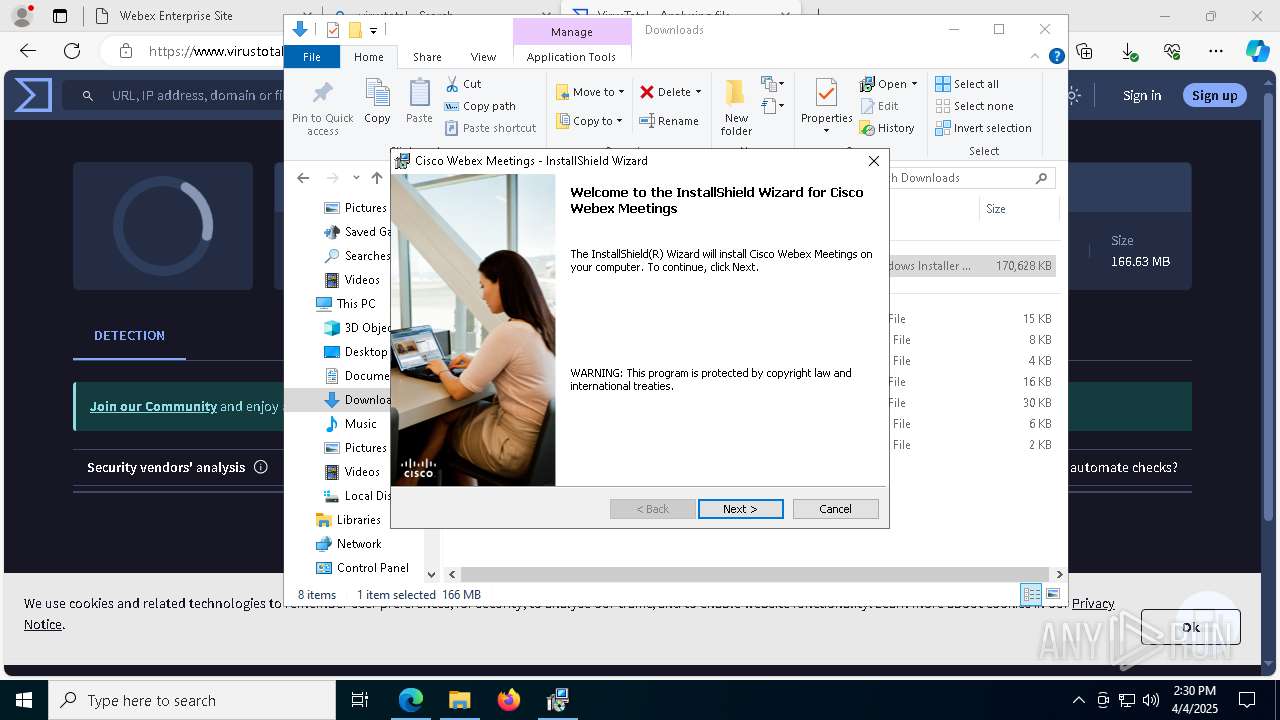This screenshot has width=1280, height=720.
Task: Open the File tab in Explorer
Action: pyautogui.click(x=312, y=57)
